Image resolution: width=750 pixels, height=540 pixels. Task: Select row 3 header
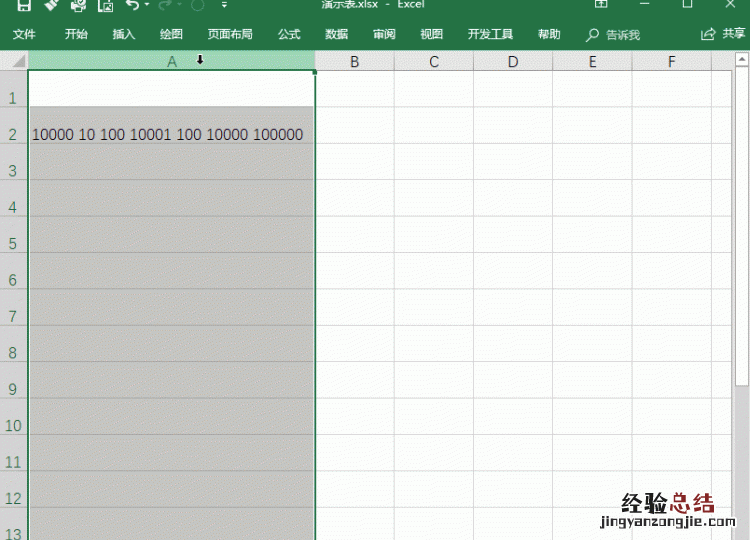click(x=13, y=162)
